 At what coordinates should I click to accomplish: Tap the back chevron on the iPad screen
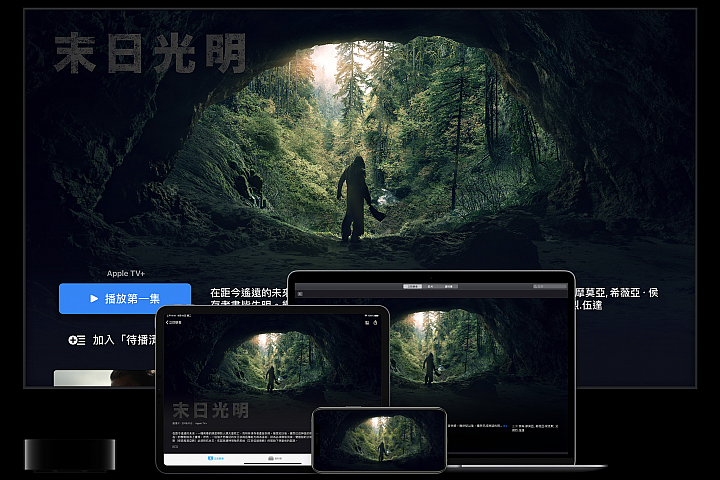167,322
